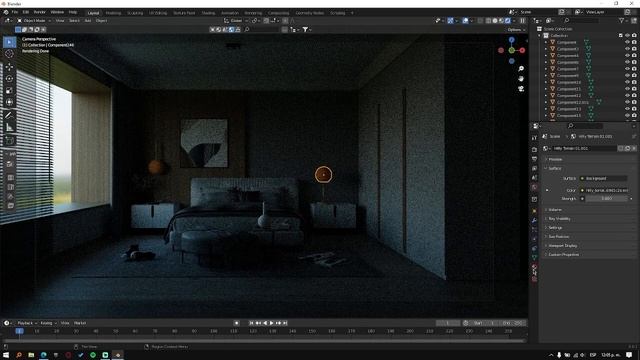The width and height of the screenshot is (640, 360).
Task: Select the Annotate tool
Action: pyautogui.click(x=10, y=116)
